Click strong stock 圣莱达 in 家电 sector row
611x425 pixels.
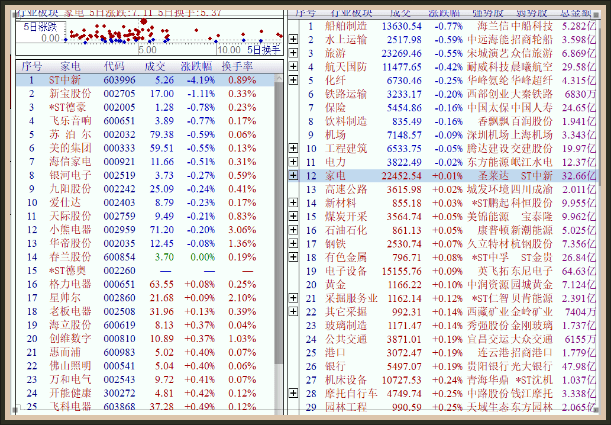[493, 176]
